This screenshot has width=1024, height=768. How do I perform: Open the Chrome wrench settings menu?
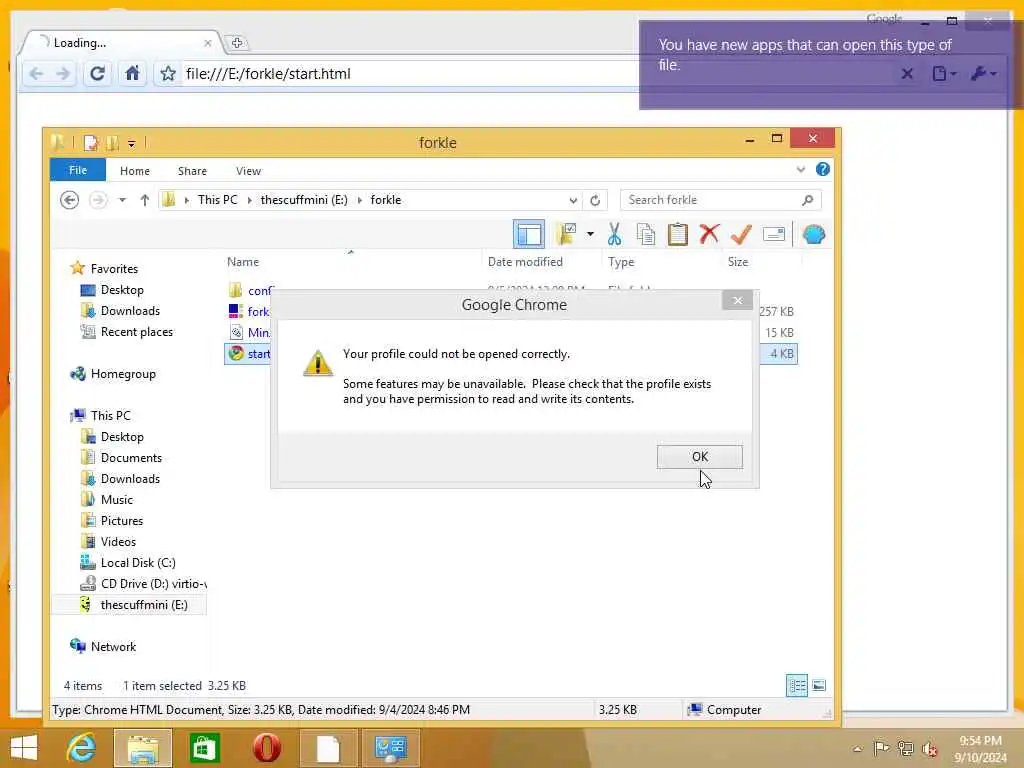click(984, 74)
